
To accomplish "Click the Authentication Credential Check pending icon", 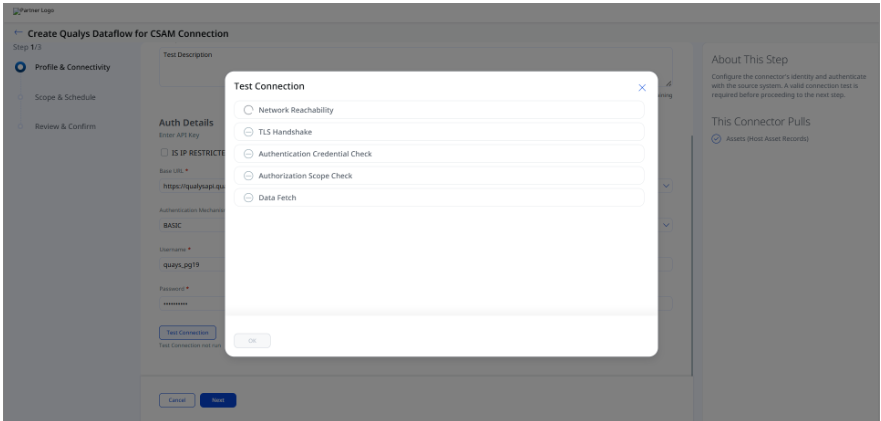I will [x=248, y=154].
